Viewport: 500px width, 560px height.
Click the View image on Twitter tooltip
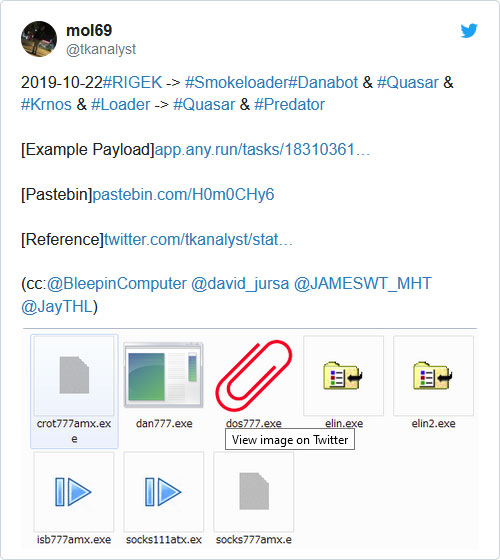(290, 440)
